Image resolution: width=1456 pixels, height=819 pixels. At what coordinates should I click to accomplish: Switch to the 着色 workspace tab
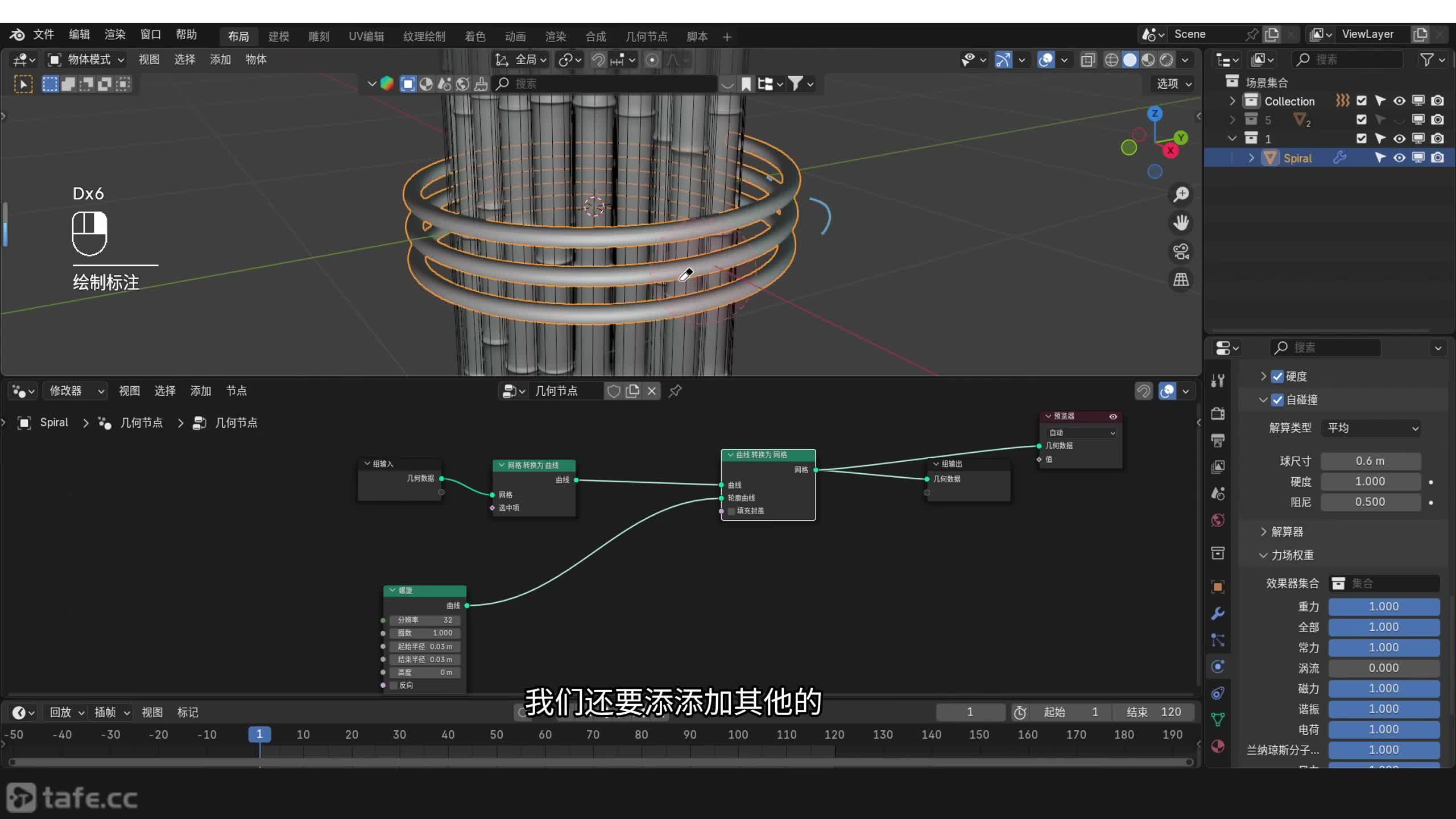pyautogui.click(x=475, y=37)
